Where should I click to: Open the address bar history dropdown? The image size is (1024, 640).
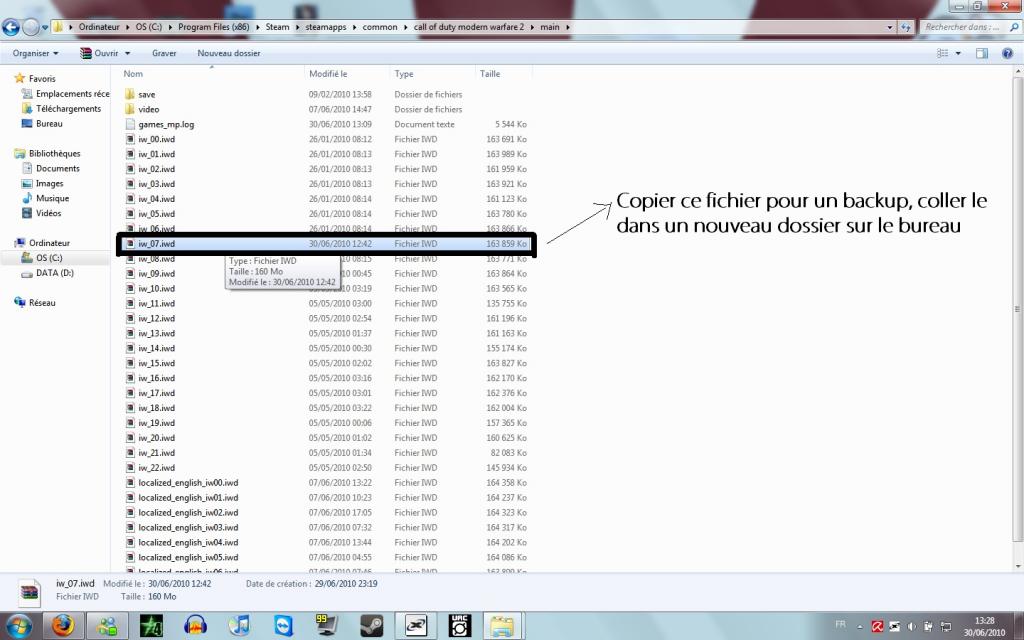pos(889,27)
